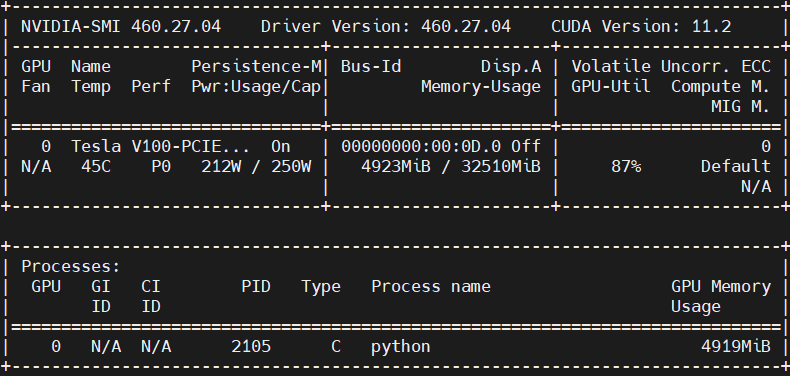Click power usage 212W / 250W
This screenshot has height=376, width=790.
tap(256, 167)
